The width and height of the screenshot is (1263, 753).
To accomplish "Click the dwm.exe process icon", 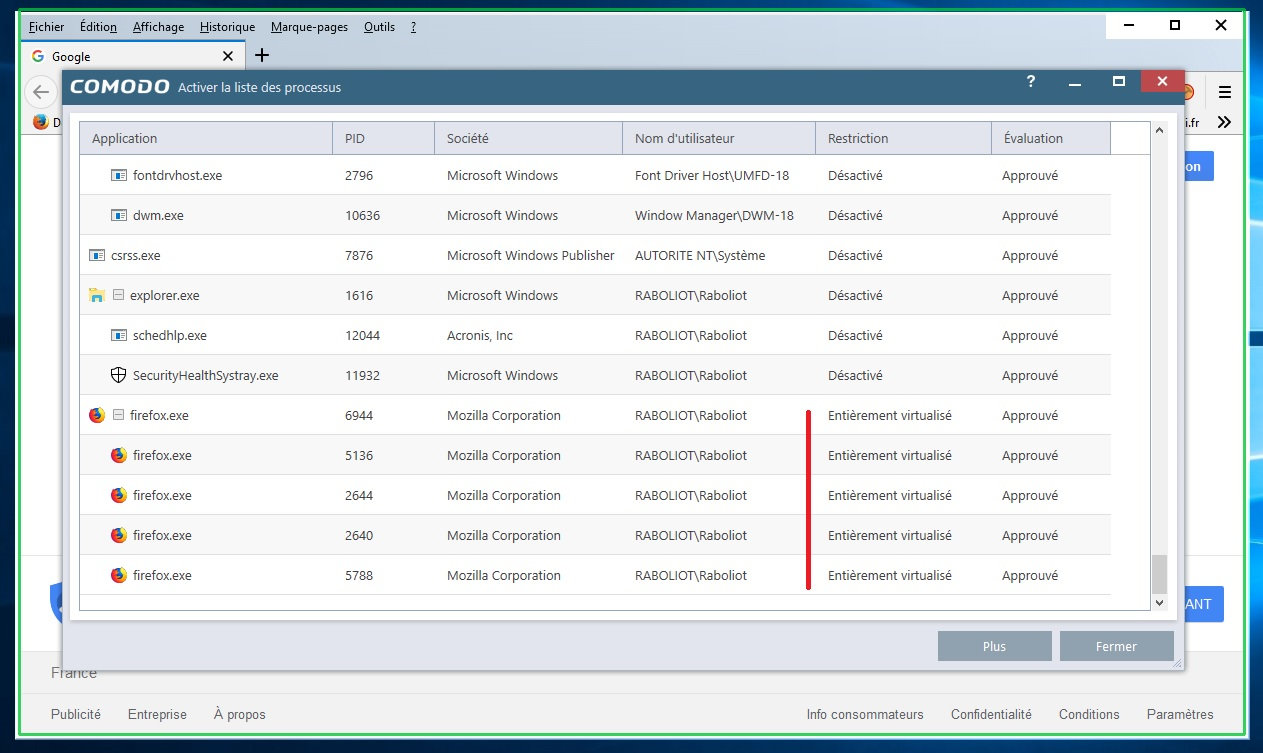I will tap(119, 215).
